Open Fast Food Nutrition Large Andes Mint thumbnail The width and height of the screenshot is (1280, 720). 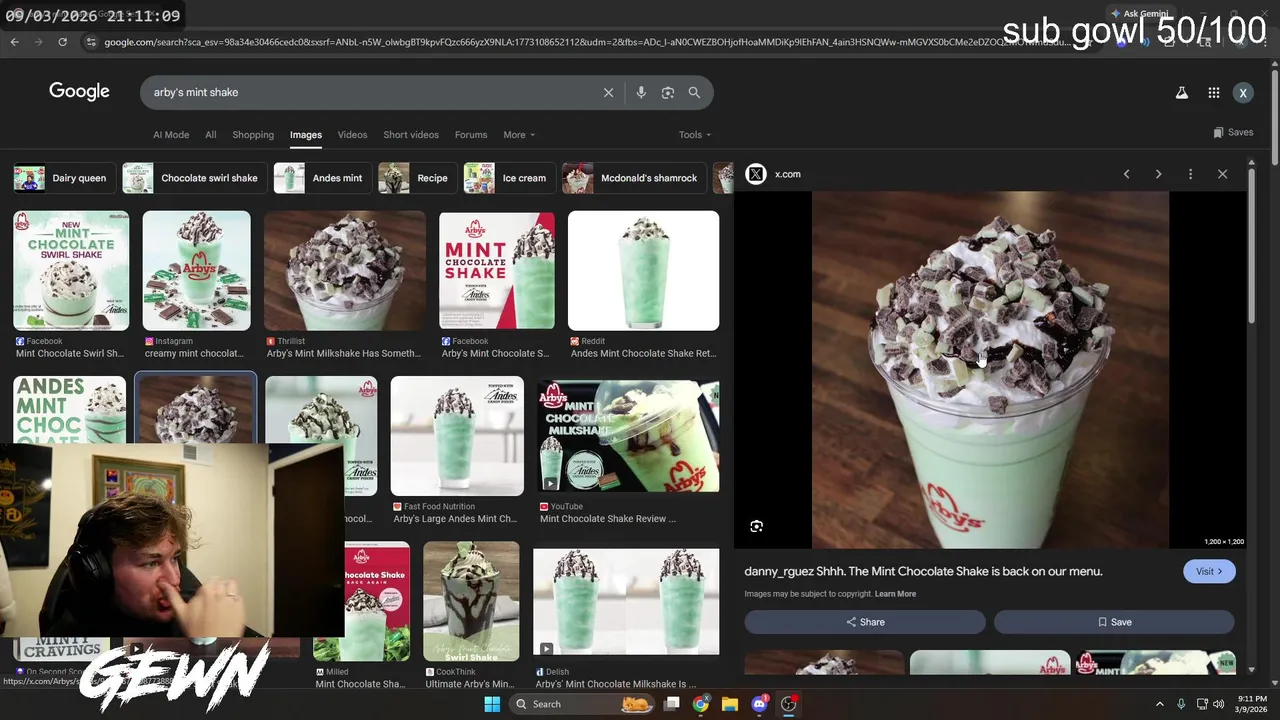coord(457,436)
